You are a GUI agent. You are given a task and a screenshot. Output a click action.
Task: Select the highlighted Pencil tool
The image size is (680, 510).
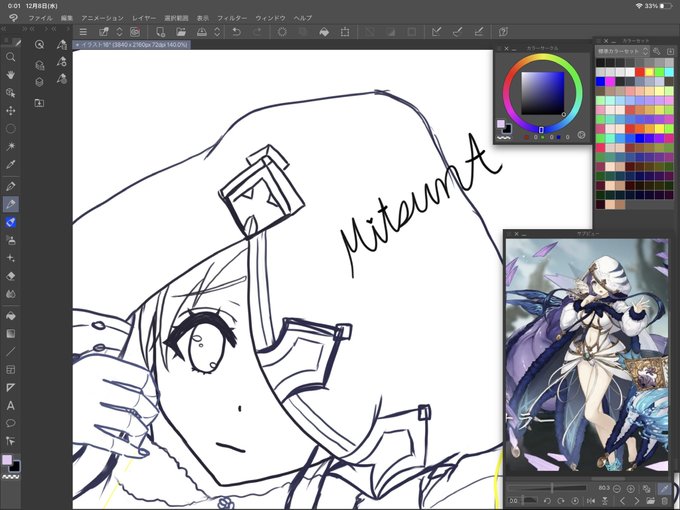[x=10, y=204]
